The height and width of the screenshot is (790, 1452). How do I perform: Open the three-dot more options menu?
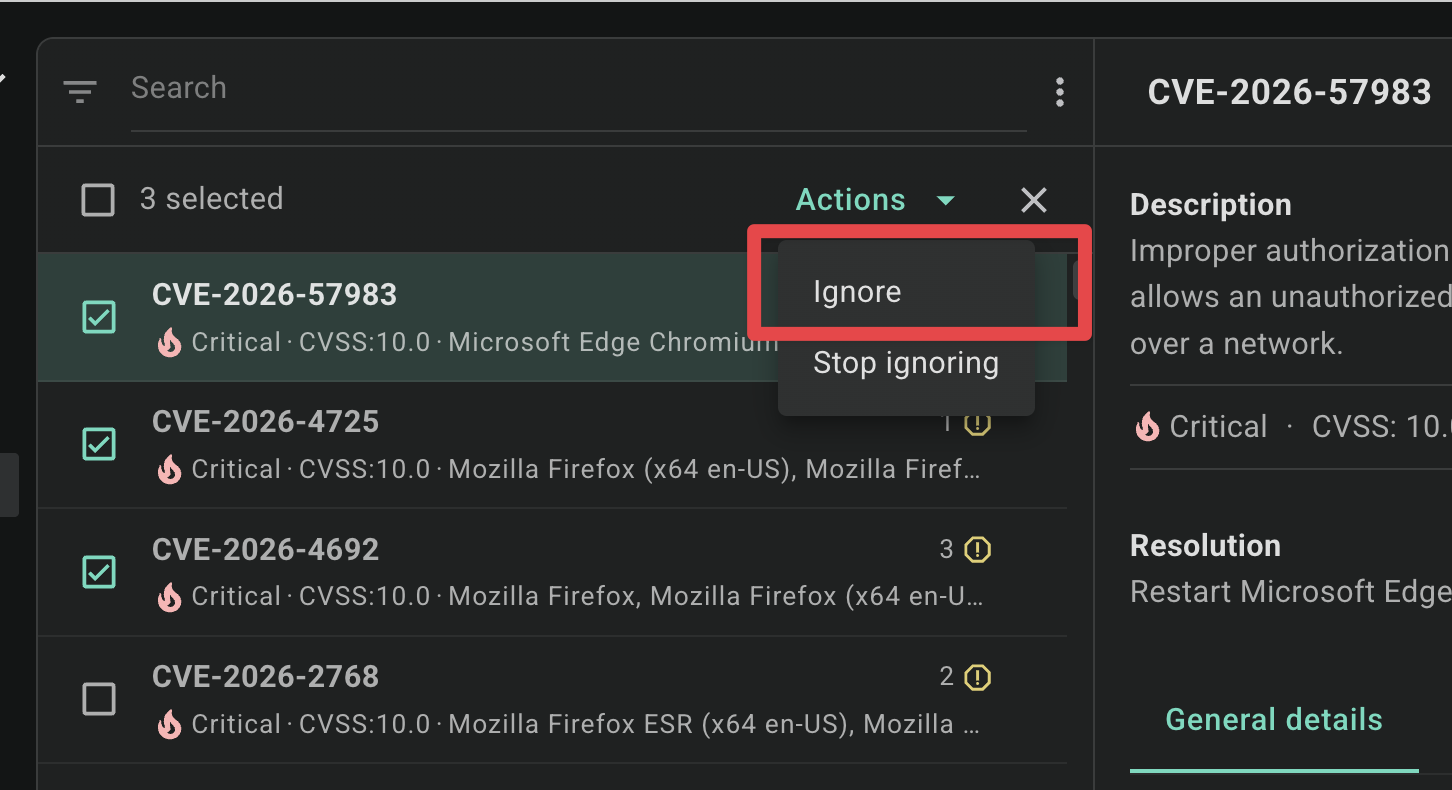(x=1060, y=92)
